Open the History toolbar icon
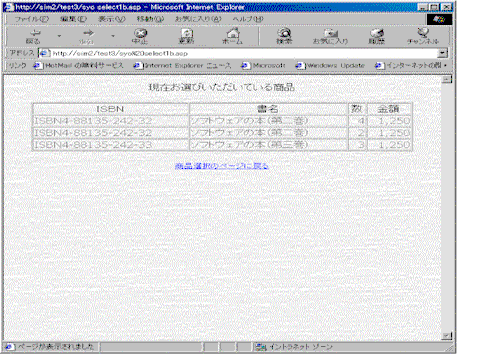 coord(377,33)
